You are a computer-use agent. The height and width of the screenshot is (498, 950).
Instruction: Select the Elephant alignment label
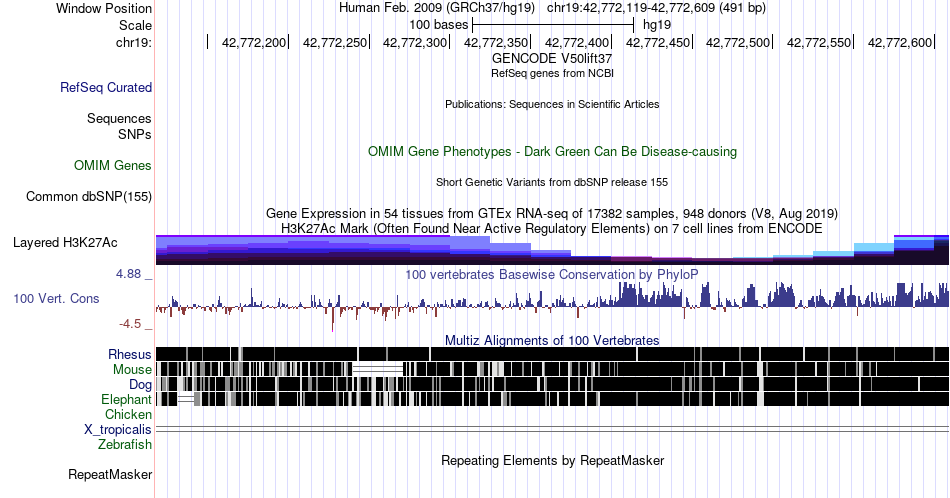click(126, 399)
